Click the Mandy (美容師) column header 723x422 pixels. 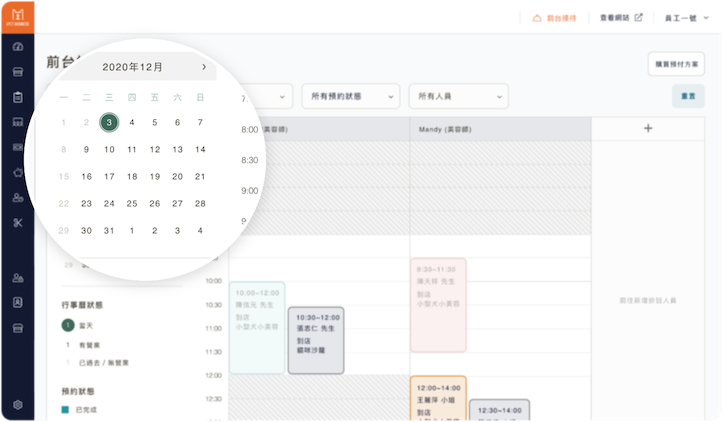501,129
